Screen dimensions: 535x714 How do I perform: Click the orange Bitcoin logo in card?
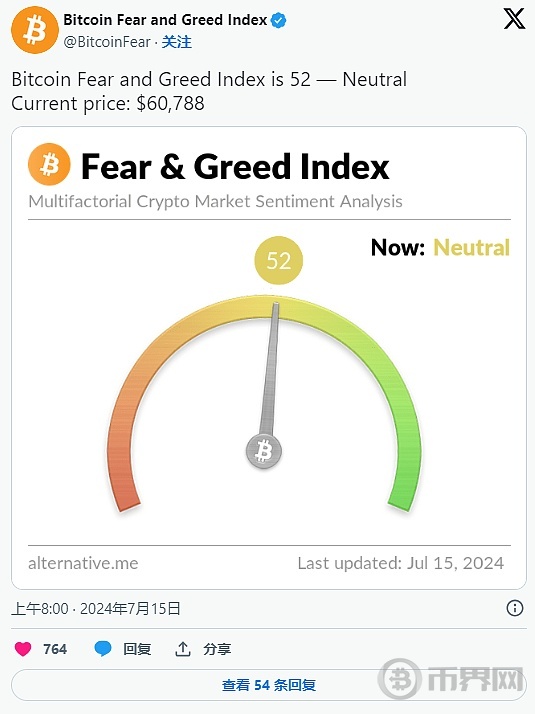(x=49, y=164)
